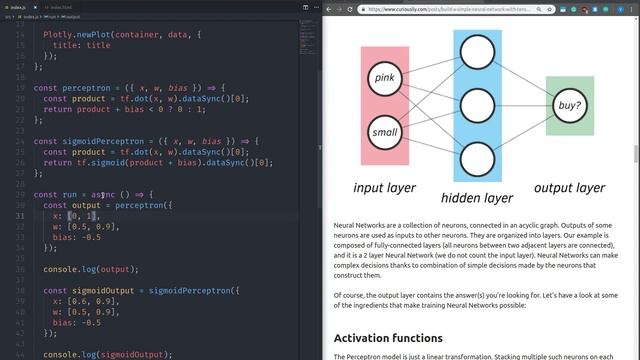Open the editor more actions menu

tap(316, 7)
